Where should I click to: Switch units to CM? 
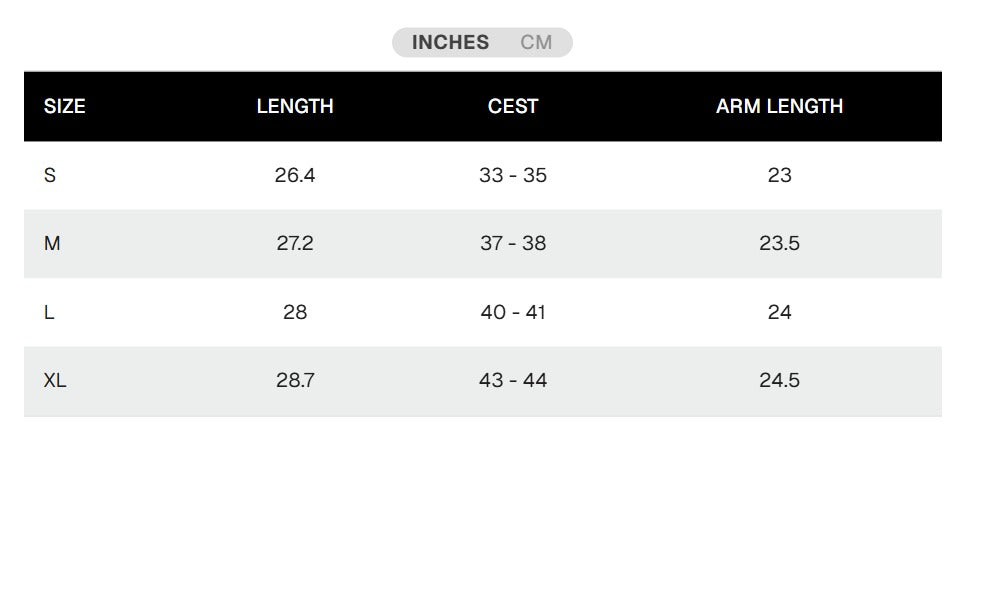(536, 43)
